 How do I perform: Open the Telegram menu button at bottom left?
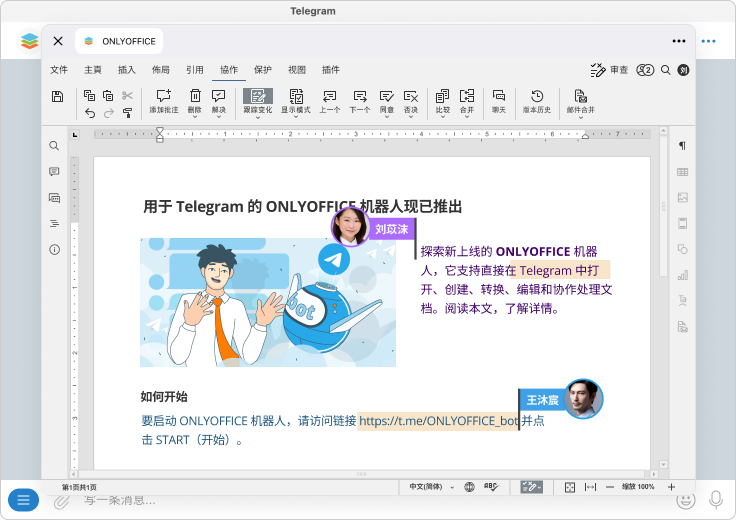point(23,500)
